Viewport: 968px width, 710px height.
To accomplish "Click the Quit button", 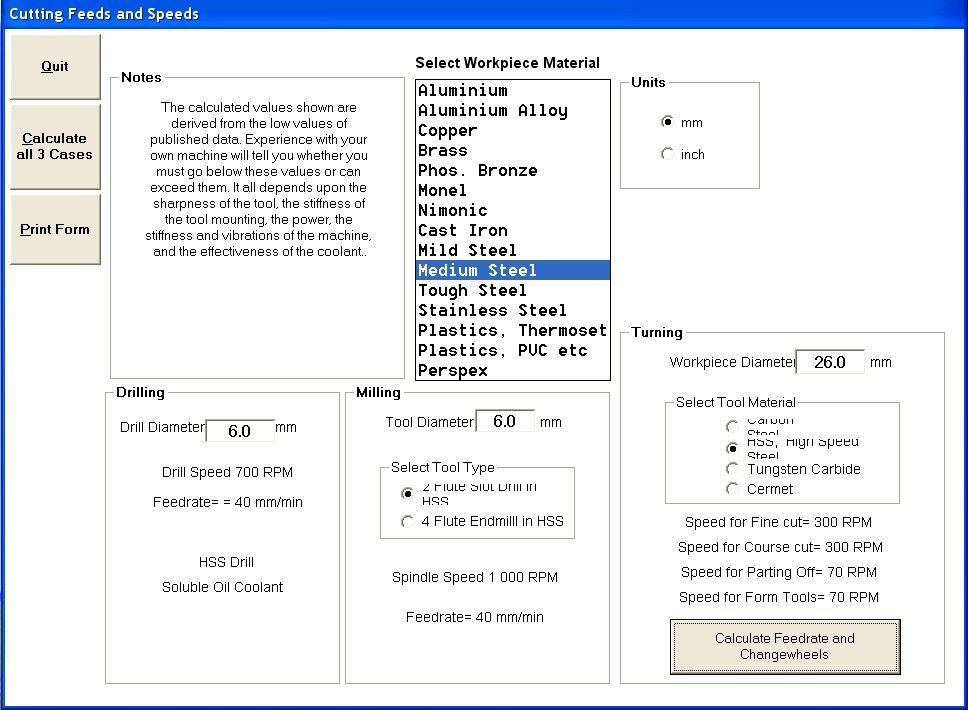I will coord(55,67).
